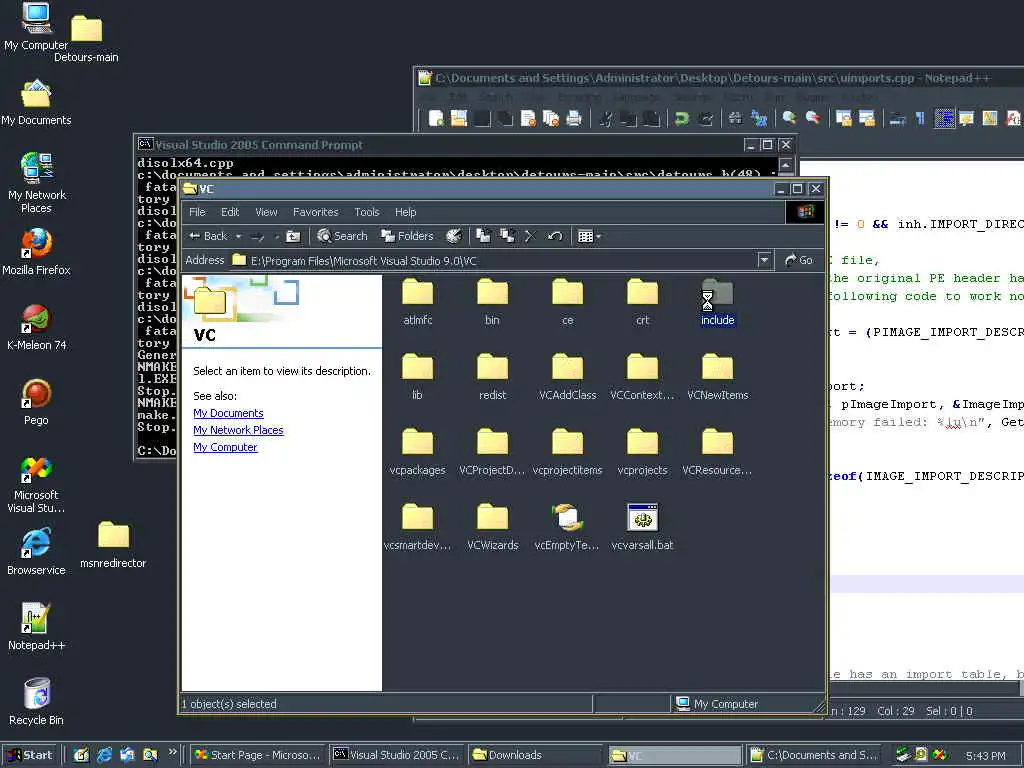
Task: Expand the Address bar dropdown
Action: (x=764, y=261)
